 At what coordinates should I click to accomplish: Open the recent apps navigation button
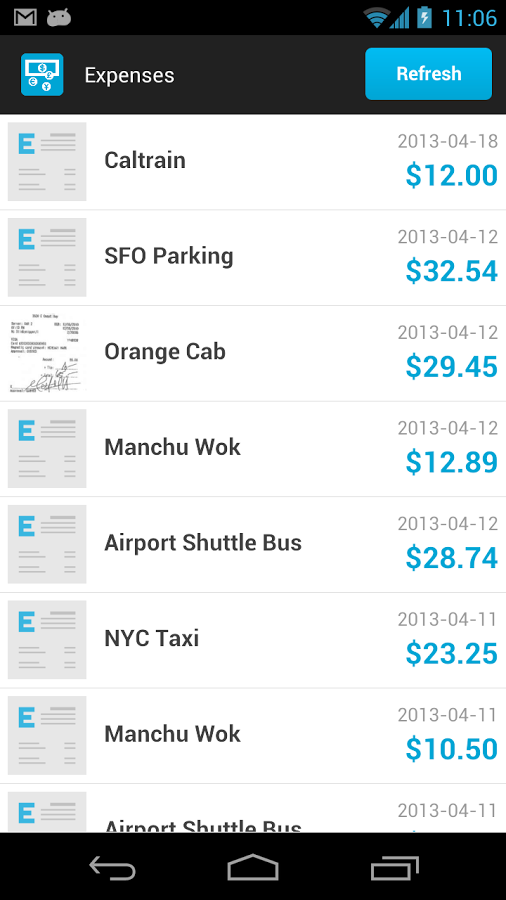(394, 867)
